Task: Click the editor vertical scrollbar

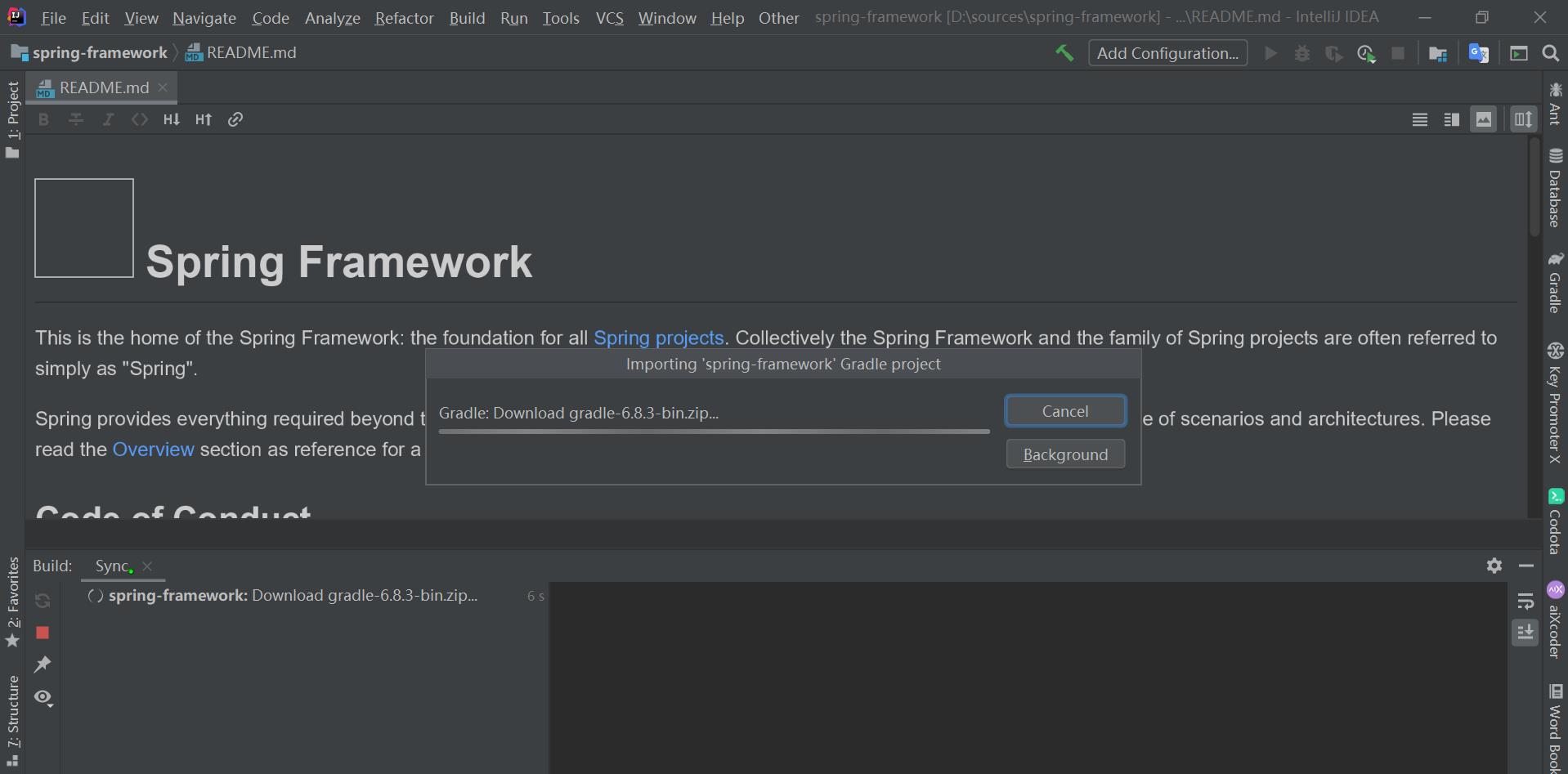Action: [1534, 189]
